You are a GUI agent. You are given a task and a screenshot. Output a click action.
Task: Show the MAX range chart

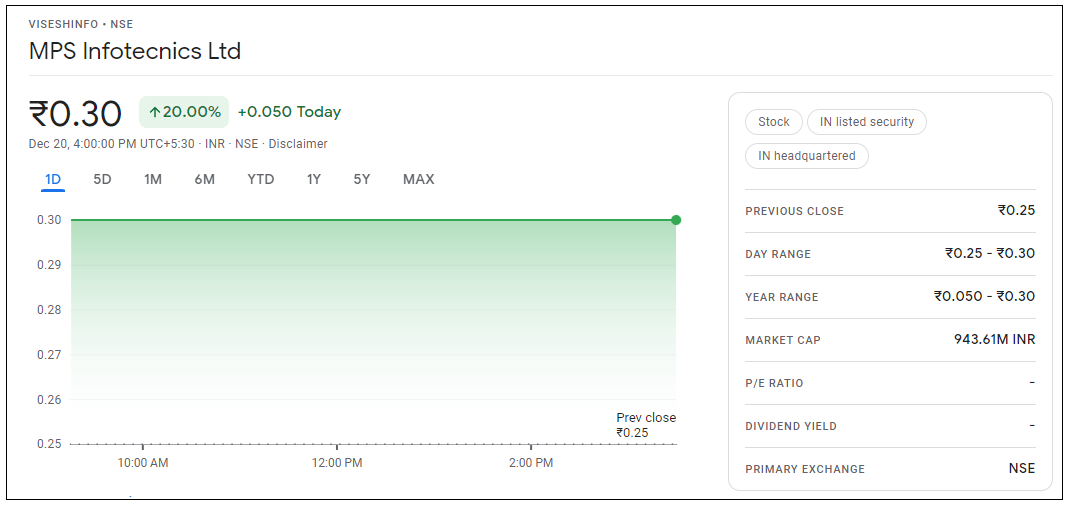coord(418,180)
